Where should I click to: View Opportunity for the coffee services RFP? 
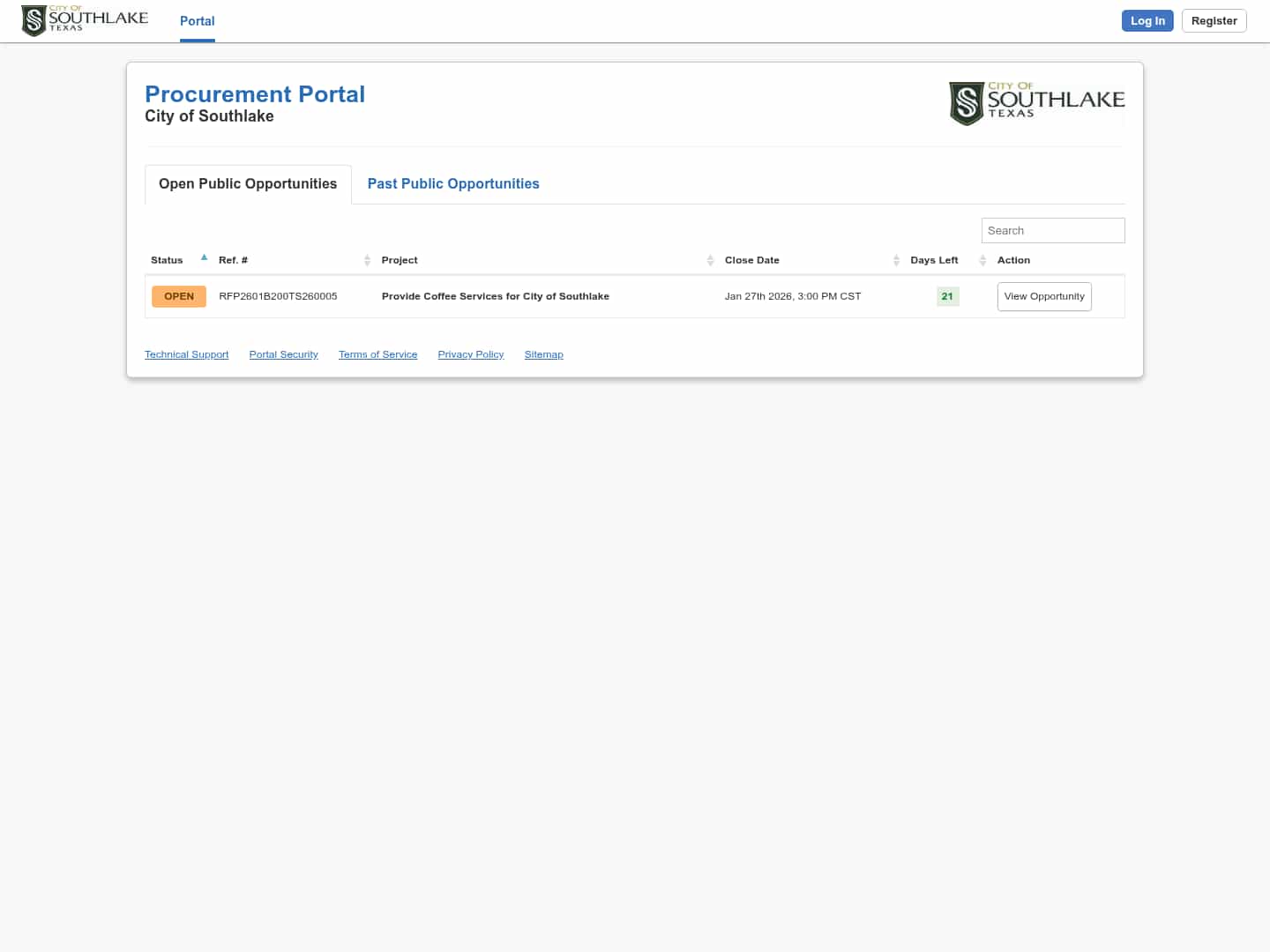[1044, 296]
